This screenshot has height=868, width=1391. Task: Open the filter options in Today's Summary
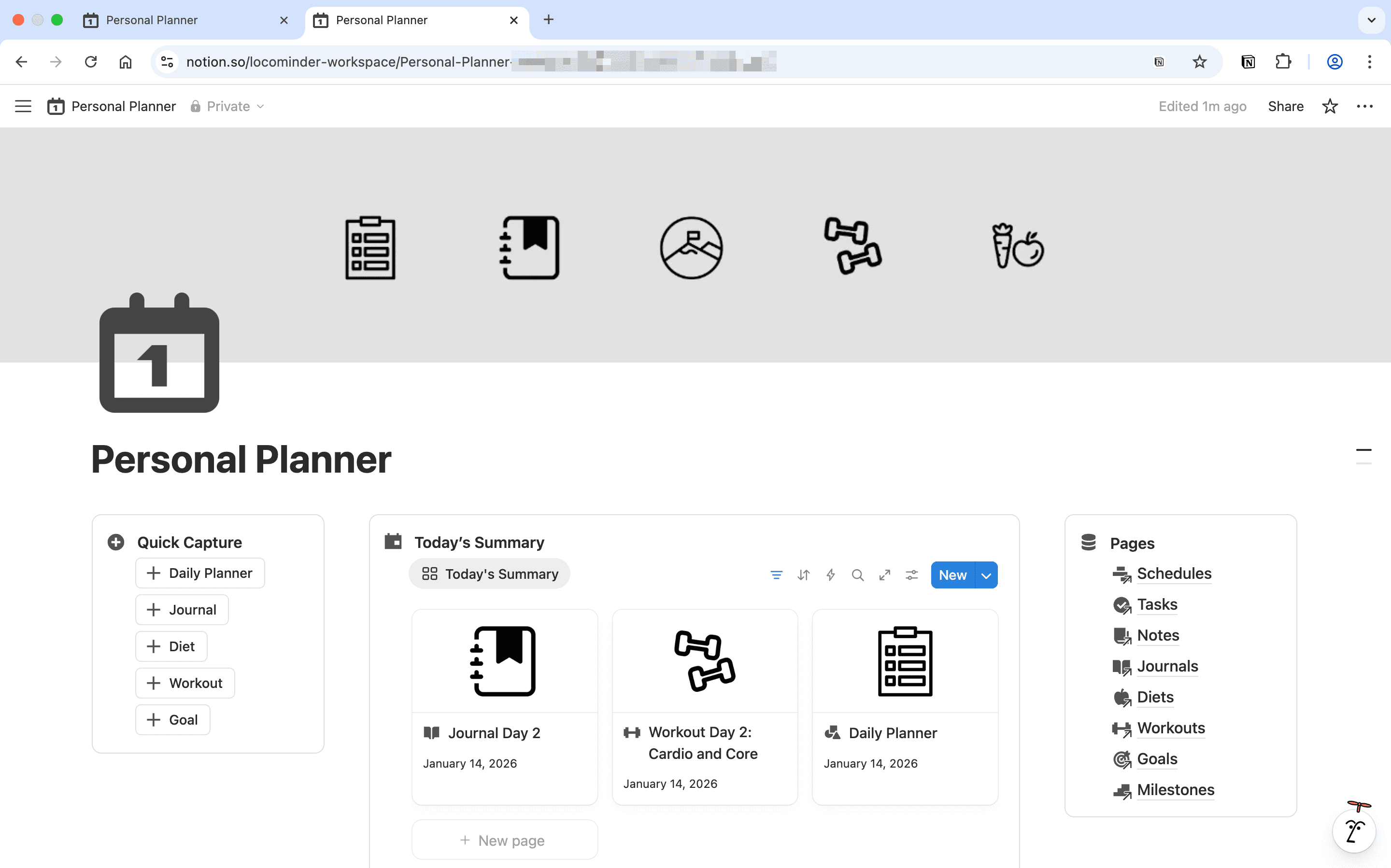[776, 574]
